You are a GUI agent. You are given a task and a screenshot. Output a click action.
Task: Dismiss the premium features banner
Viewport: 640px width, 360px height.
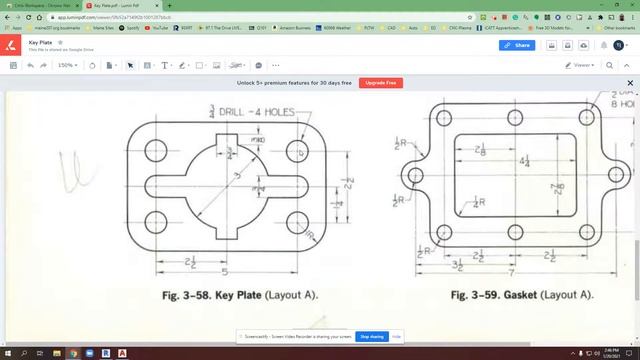(x=630, y=83)
